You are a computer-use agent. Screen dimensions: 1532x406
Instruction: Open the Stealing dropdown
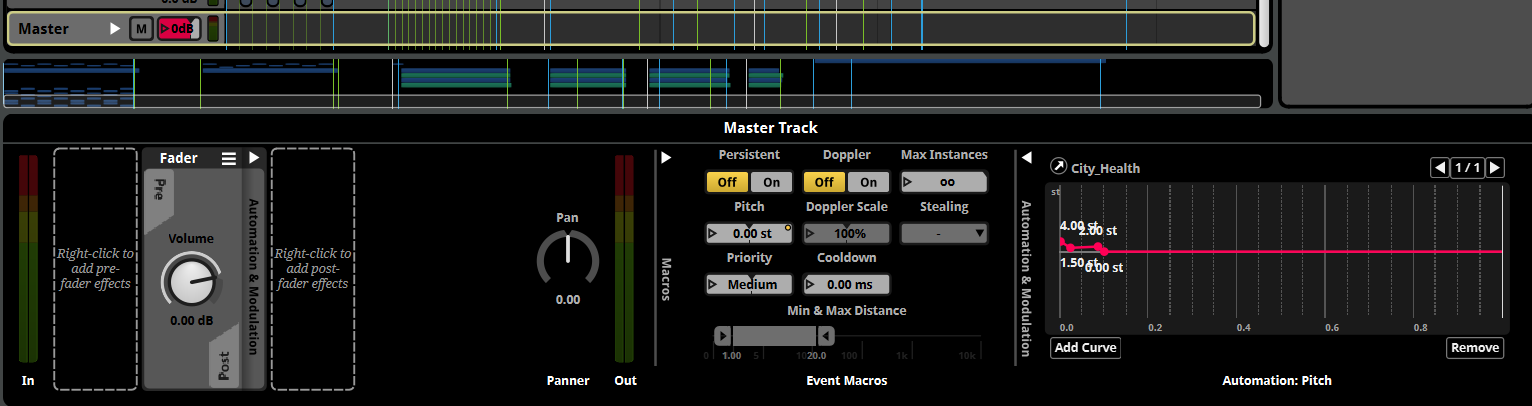coord(944,233)
